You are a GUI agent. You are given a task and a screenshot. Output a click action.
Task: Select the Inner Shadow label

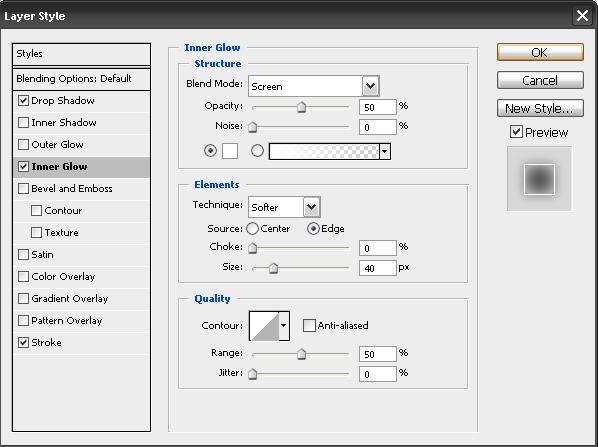(x=64, y=122)
